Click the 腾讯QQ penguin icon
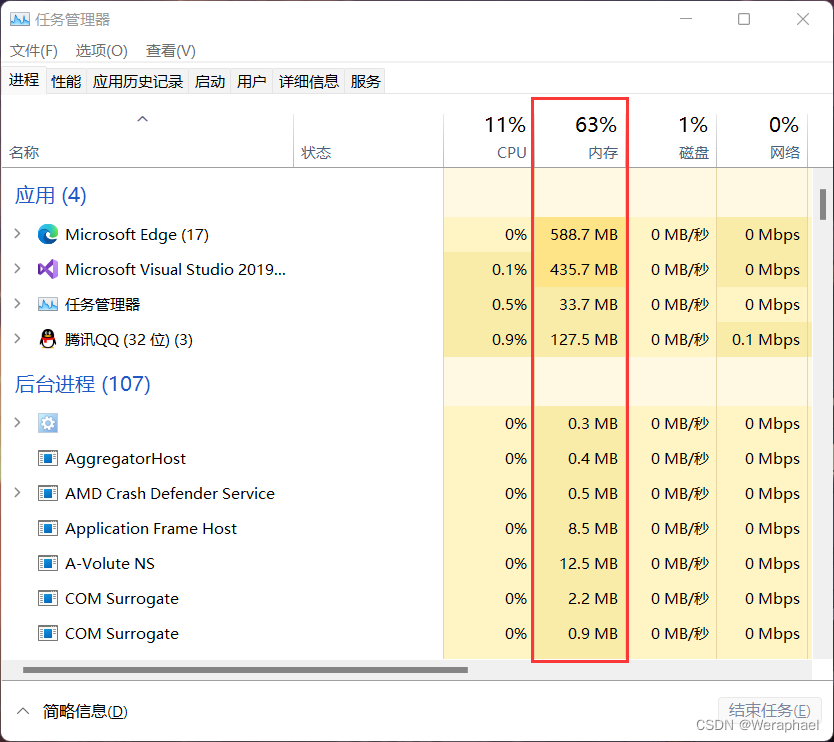Screen dimensions: 834x742 [48, 339]
